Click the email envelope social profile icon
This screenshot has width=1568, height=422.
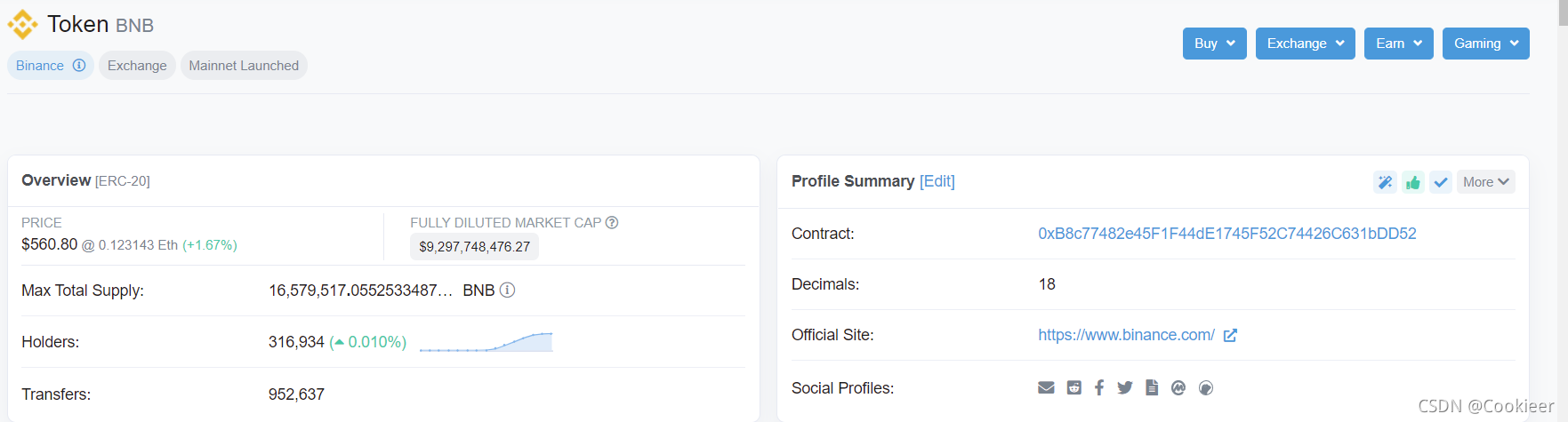[1046, 387]
